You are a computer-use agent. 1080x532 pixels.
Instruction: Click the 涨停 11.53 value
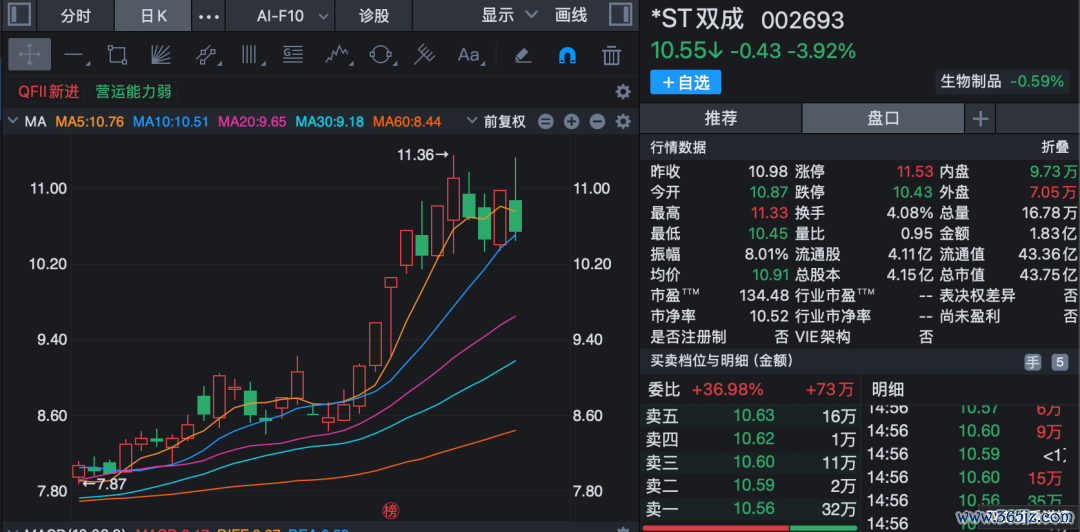(915, 172)
